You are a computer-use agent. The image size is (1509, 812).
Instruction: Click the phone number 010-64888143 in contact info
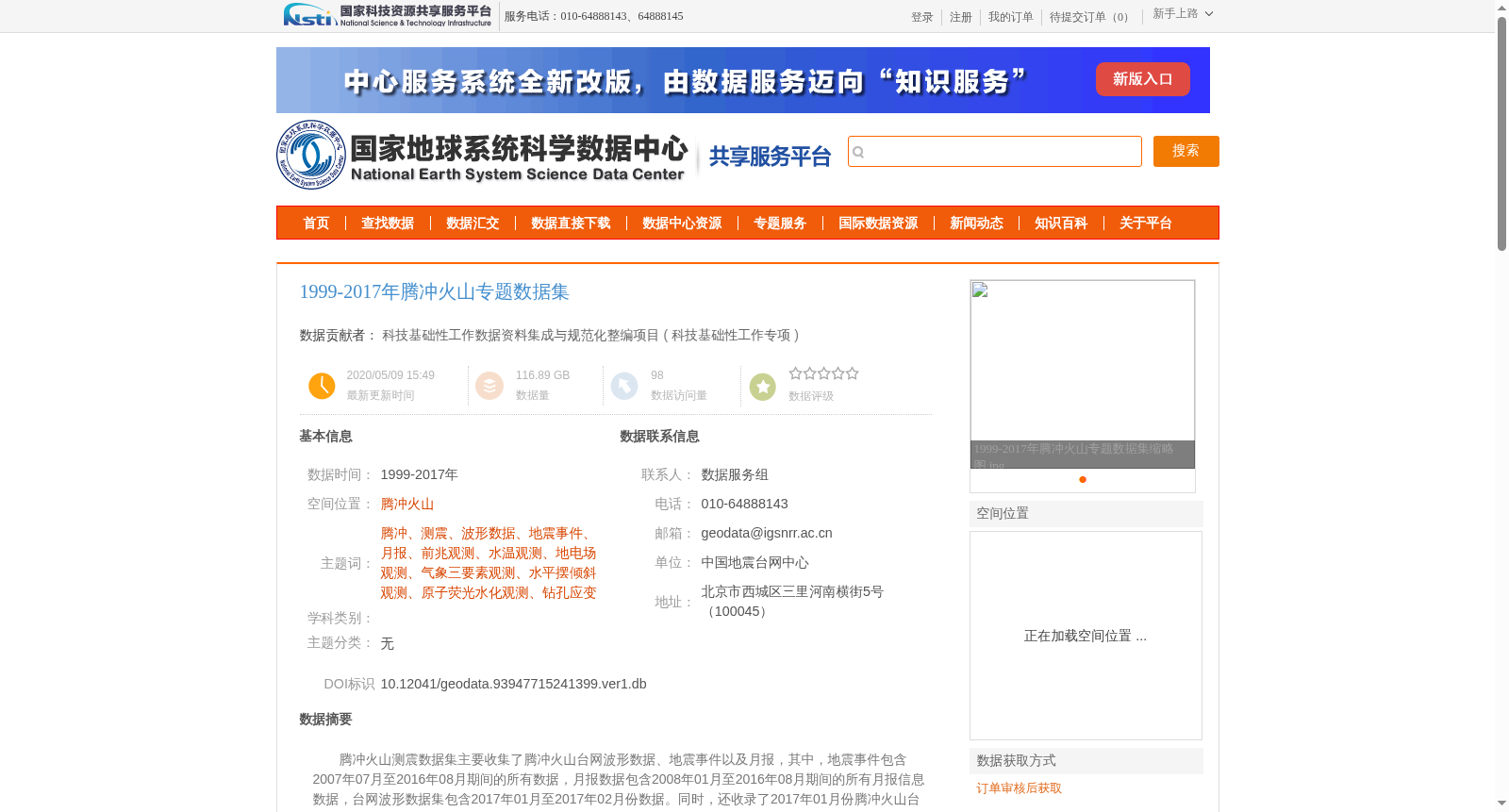[744, 504]
